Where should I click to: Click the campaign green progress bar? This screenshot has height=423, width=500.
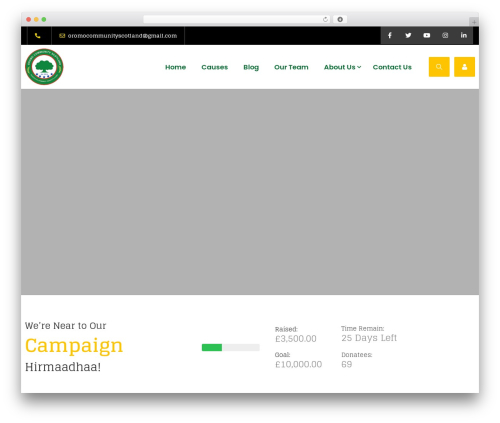tap(231, 347)
